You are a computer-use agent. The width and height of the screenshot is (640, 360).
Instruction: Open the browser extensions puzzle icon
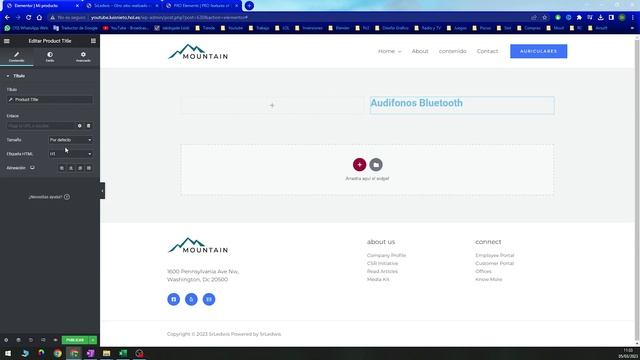pos(579,18)
